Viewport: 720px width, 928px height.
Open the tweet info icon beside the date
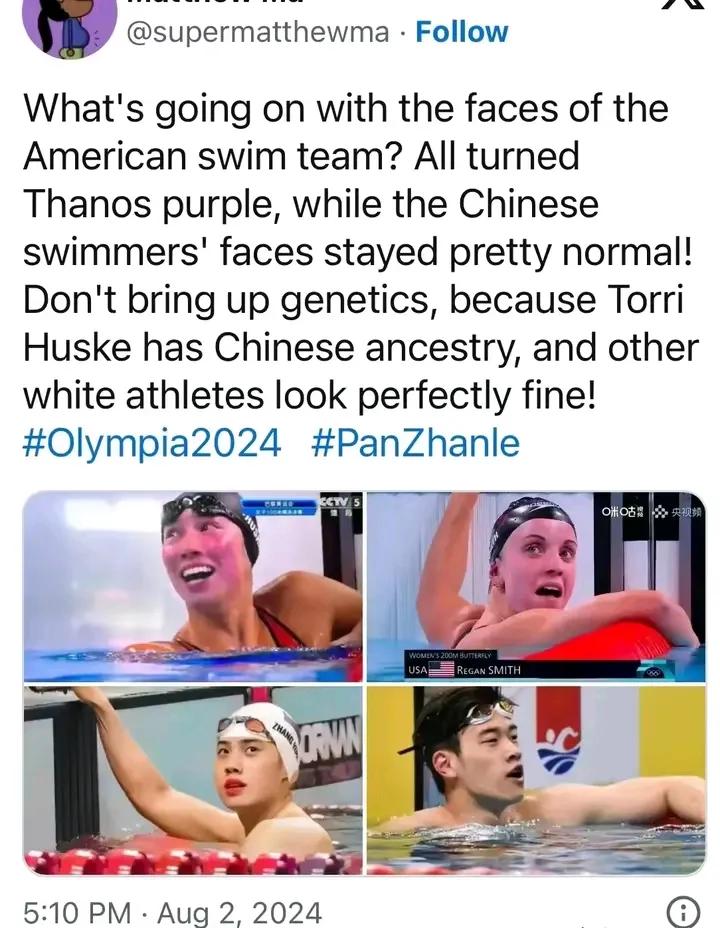coord(683,912)
